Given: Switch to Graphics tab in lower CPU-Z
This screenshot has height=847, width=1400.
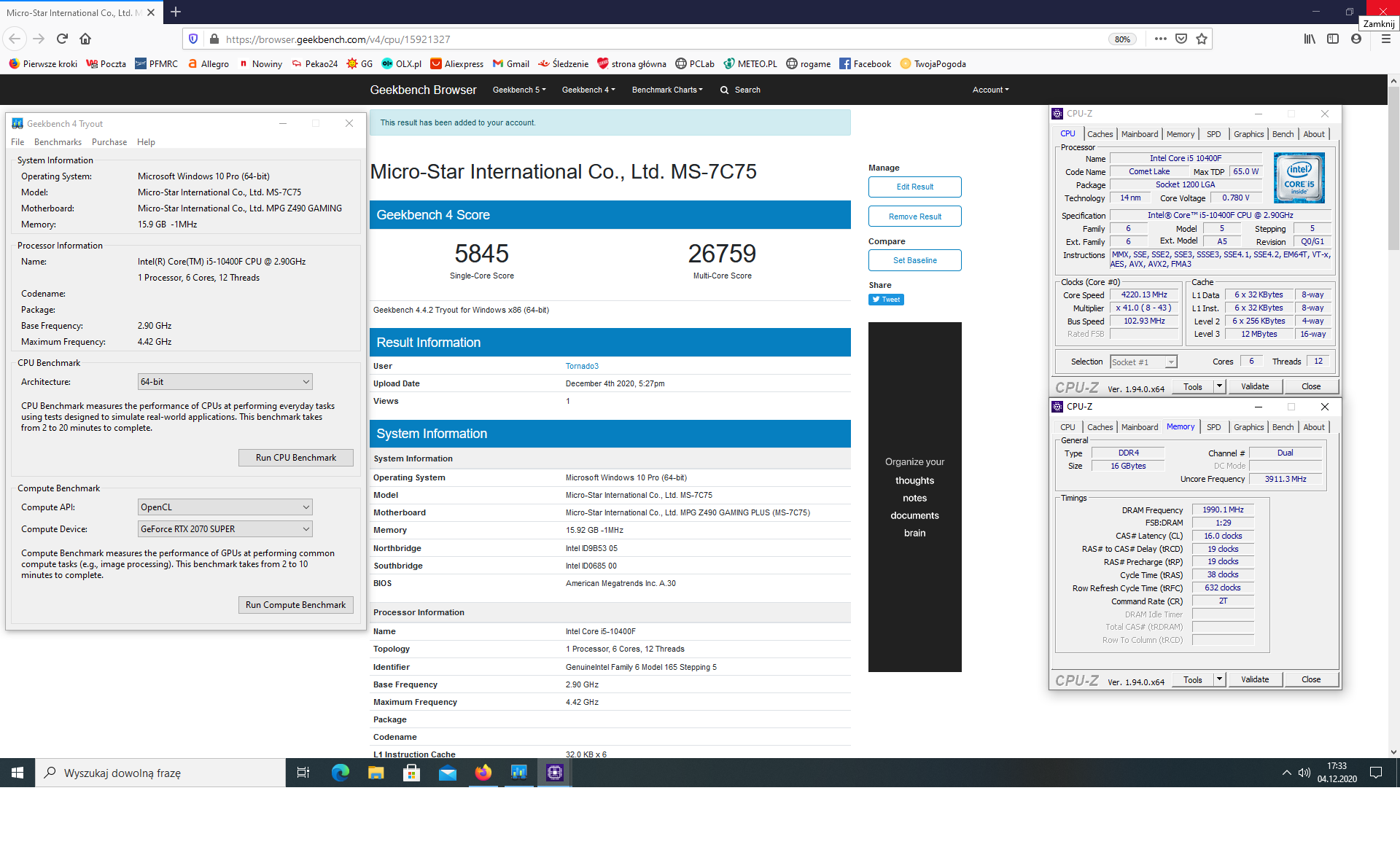Looking at the screenshot, I should 1248,427.
